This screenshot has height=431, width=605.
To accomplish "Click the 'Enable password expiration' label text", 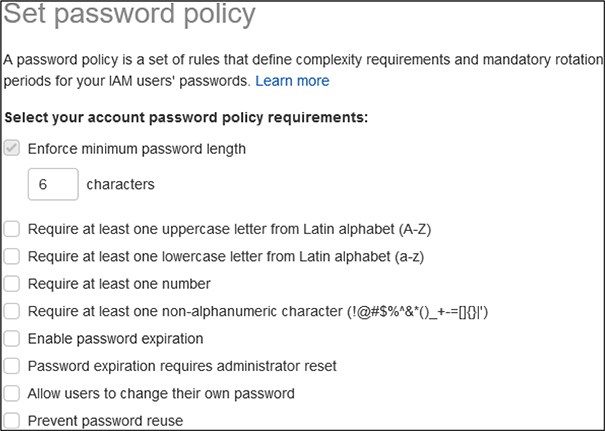I will click(115, 339).
